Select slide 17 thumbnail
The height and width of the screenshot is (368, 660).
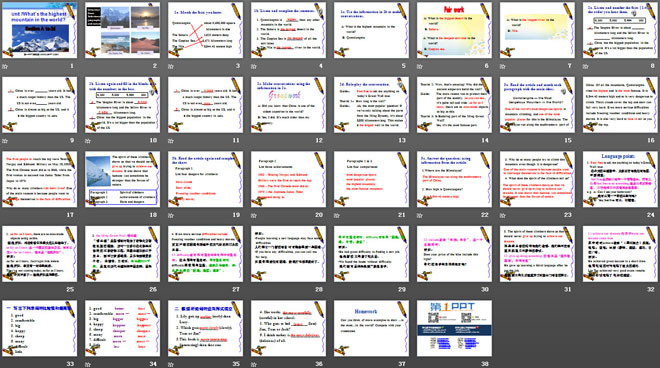tap(39, 179)
